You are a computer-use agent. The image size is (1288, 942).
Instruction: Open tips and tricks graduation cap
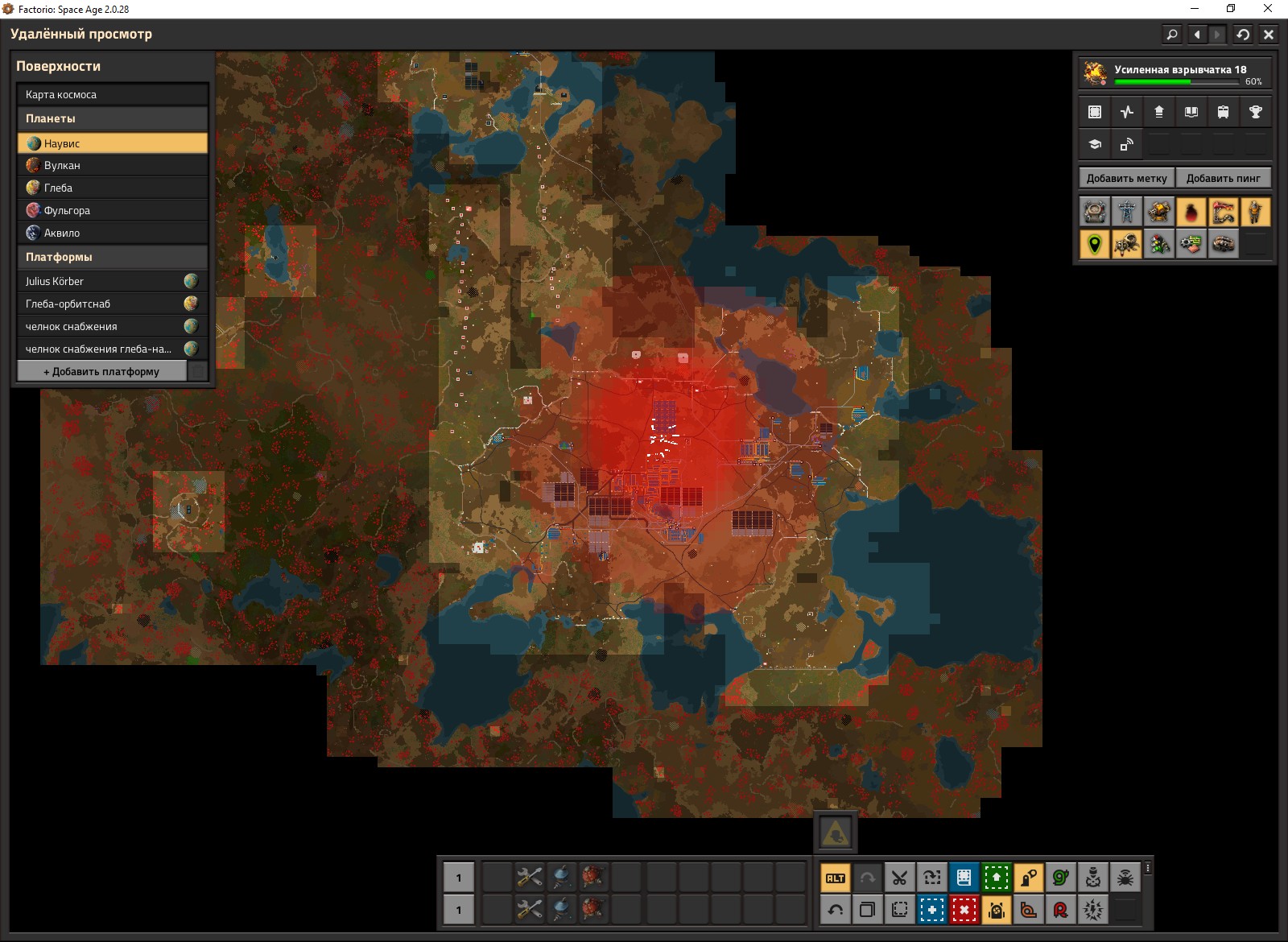coord(1095,144)
